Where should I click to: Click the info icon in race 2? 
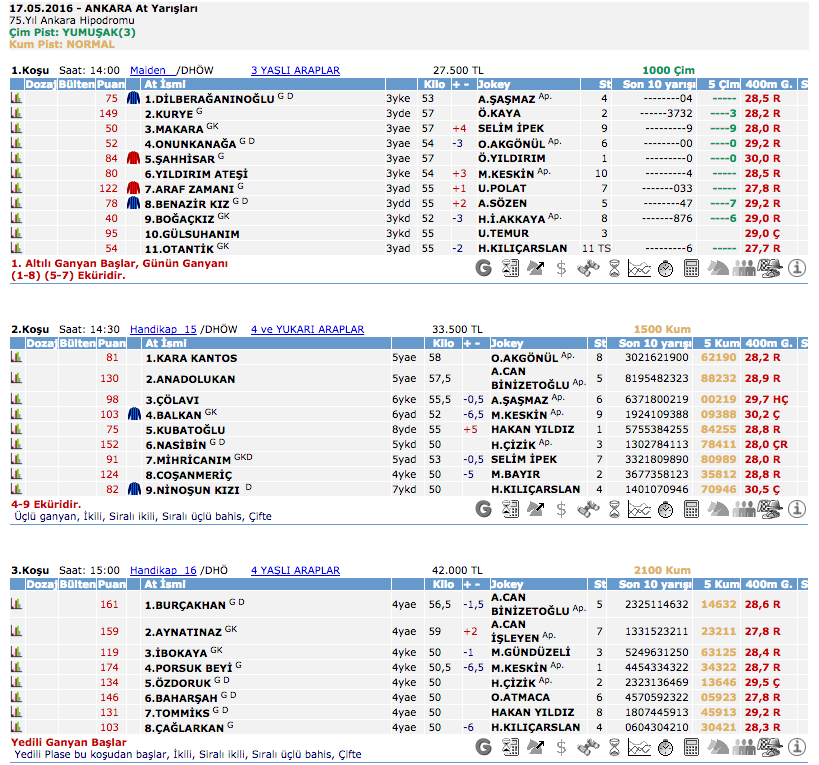click(x=797, y=509)
